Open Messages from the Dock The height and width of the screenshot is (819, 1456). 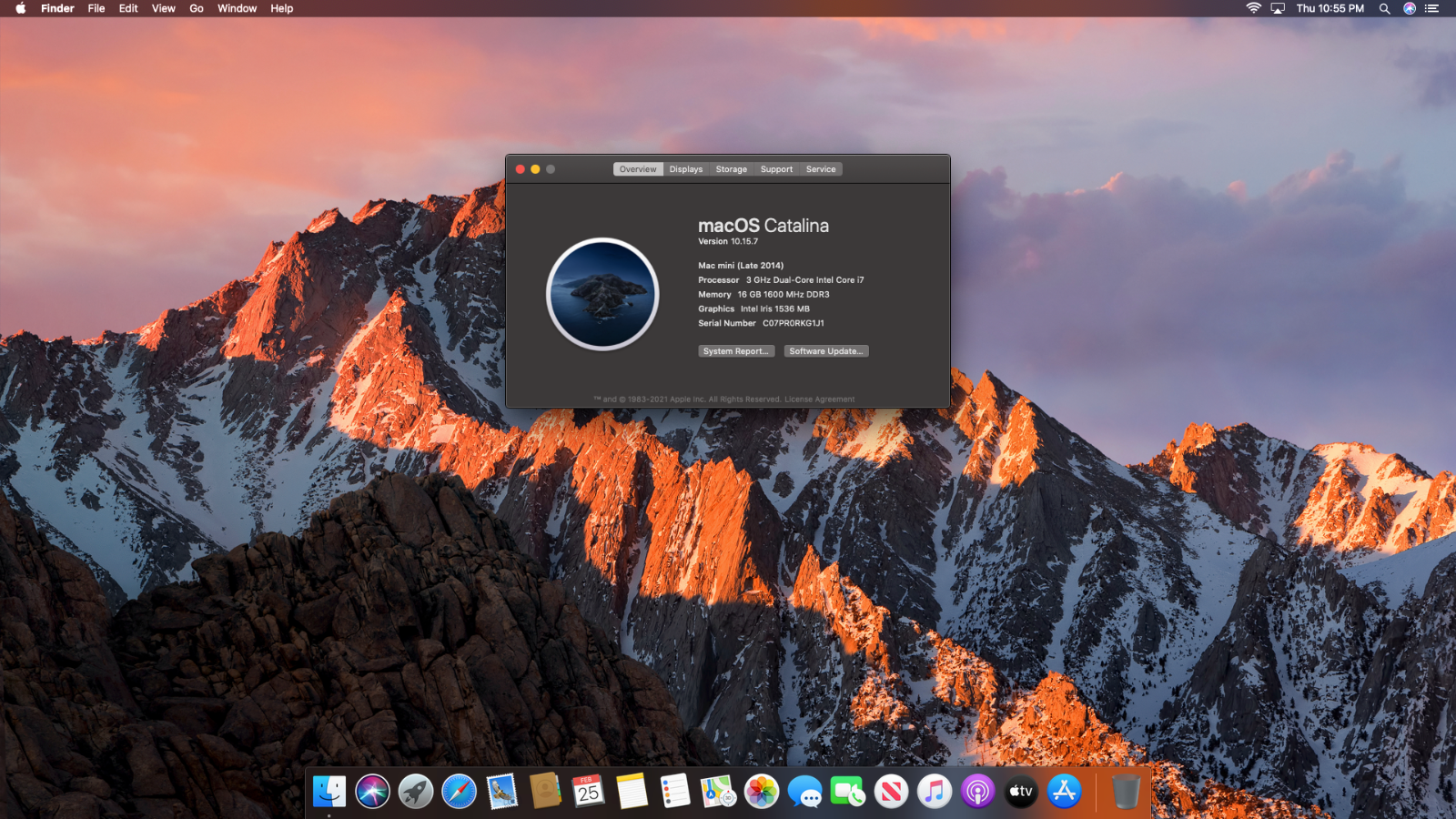point(805,792)
